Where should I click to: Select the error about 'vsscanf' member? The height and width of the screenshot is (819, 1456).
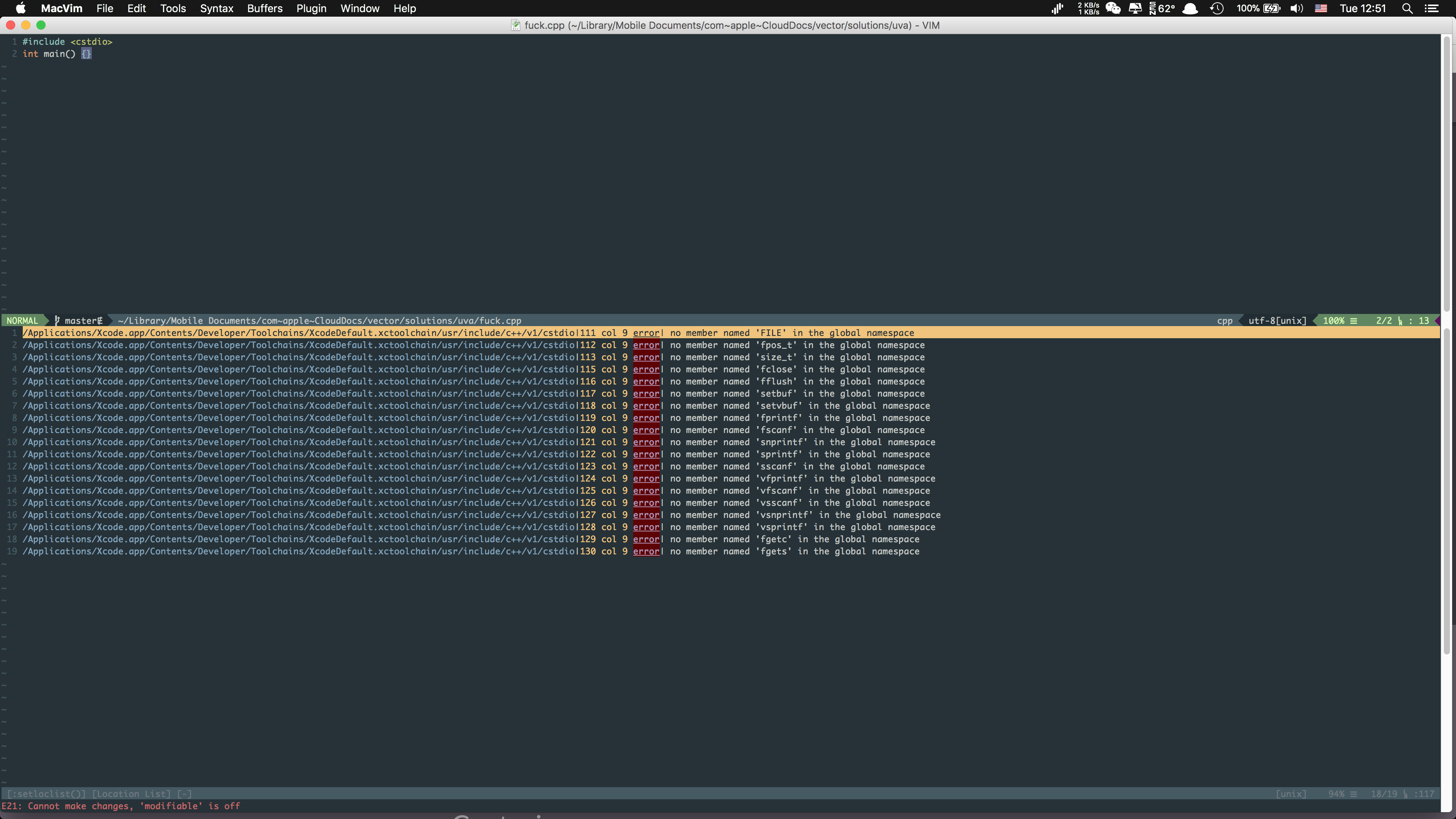click(477, 503)
